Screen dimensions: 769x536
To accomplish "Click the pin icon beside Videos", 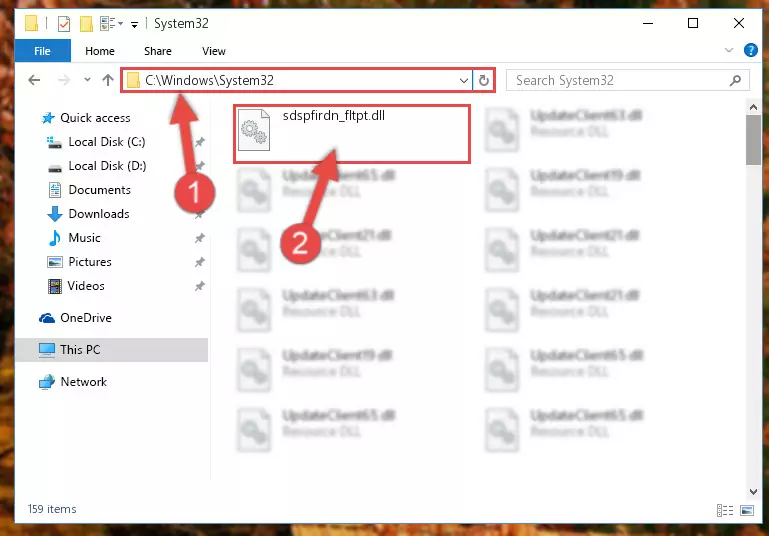I will 199,286.
